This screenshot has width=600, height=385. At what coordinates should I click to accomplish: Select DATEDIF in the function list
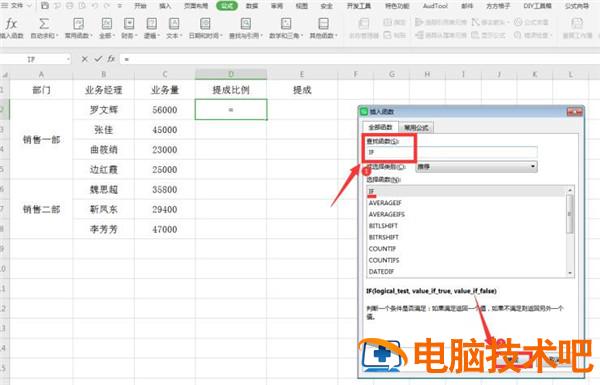[466, 272]
